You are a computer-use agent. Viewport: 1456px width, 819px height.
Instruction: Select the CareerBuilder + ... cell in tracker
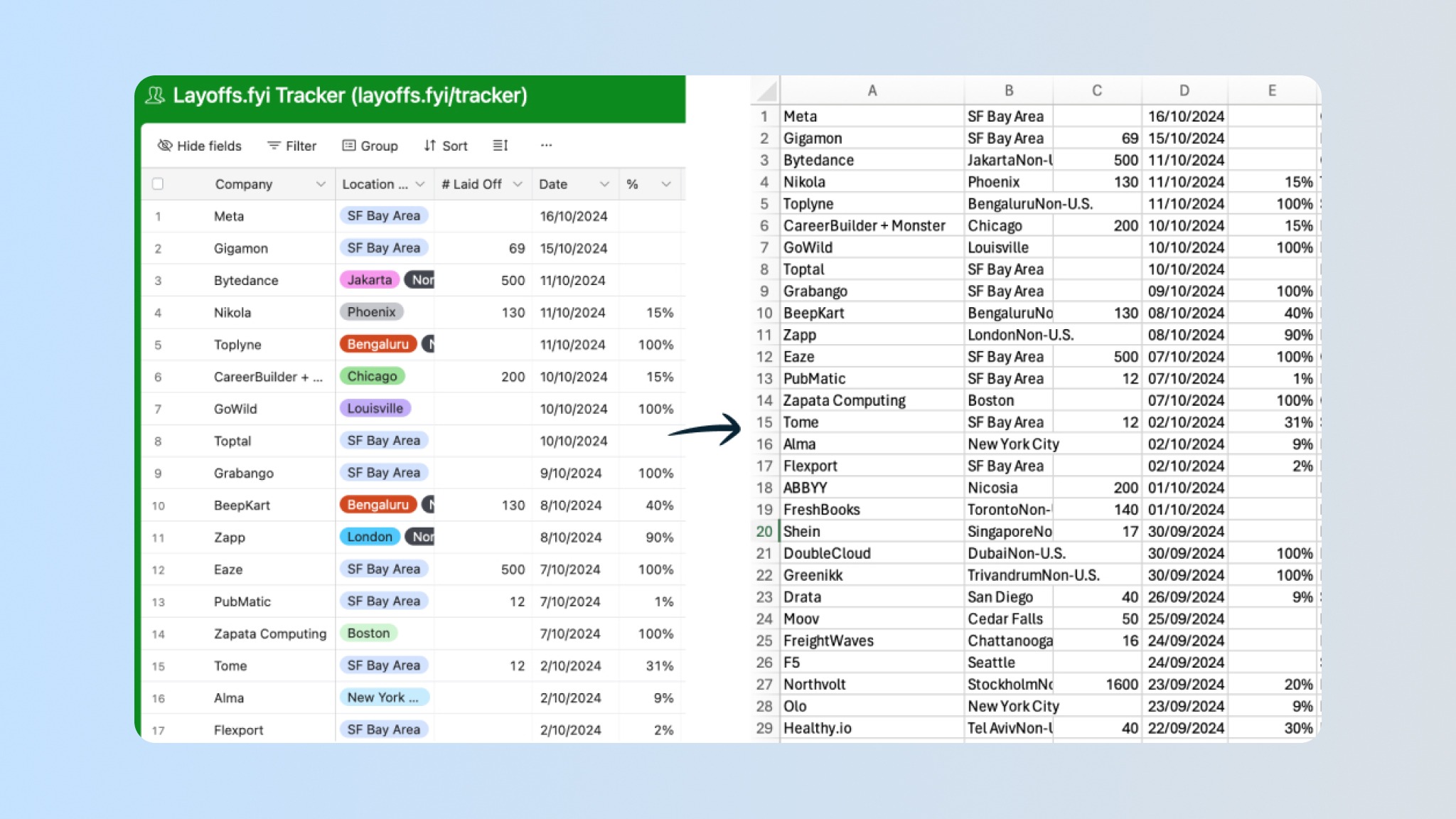point(268,377)
